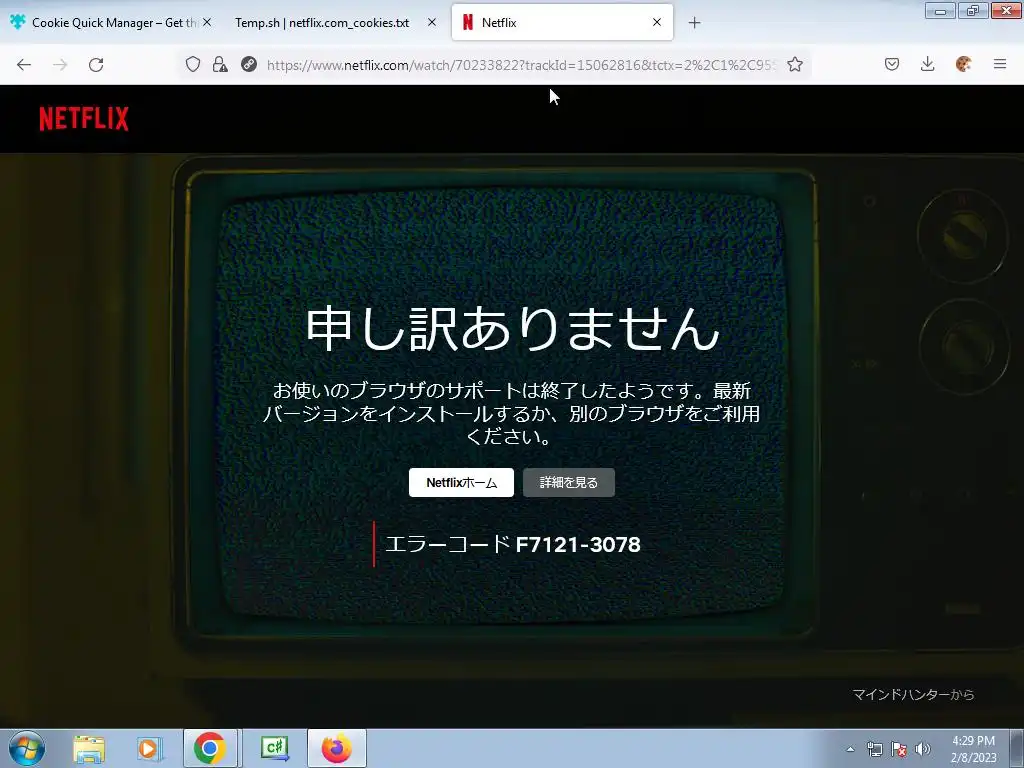The height and width of the screenshot is (768, 1024).
Task: Click the Firefox taskbar icon
Action: pos(336,748)
